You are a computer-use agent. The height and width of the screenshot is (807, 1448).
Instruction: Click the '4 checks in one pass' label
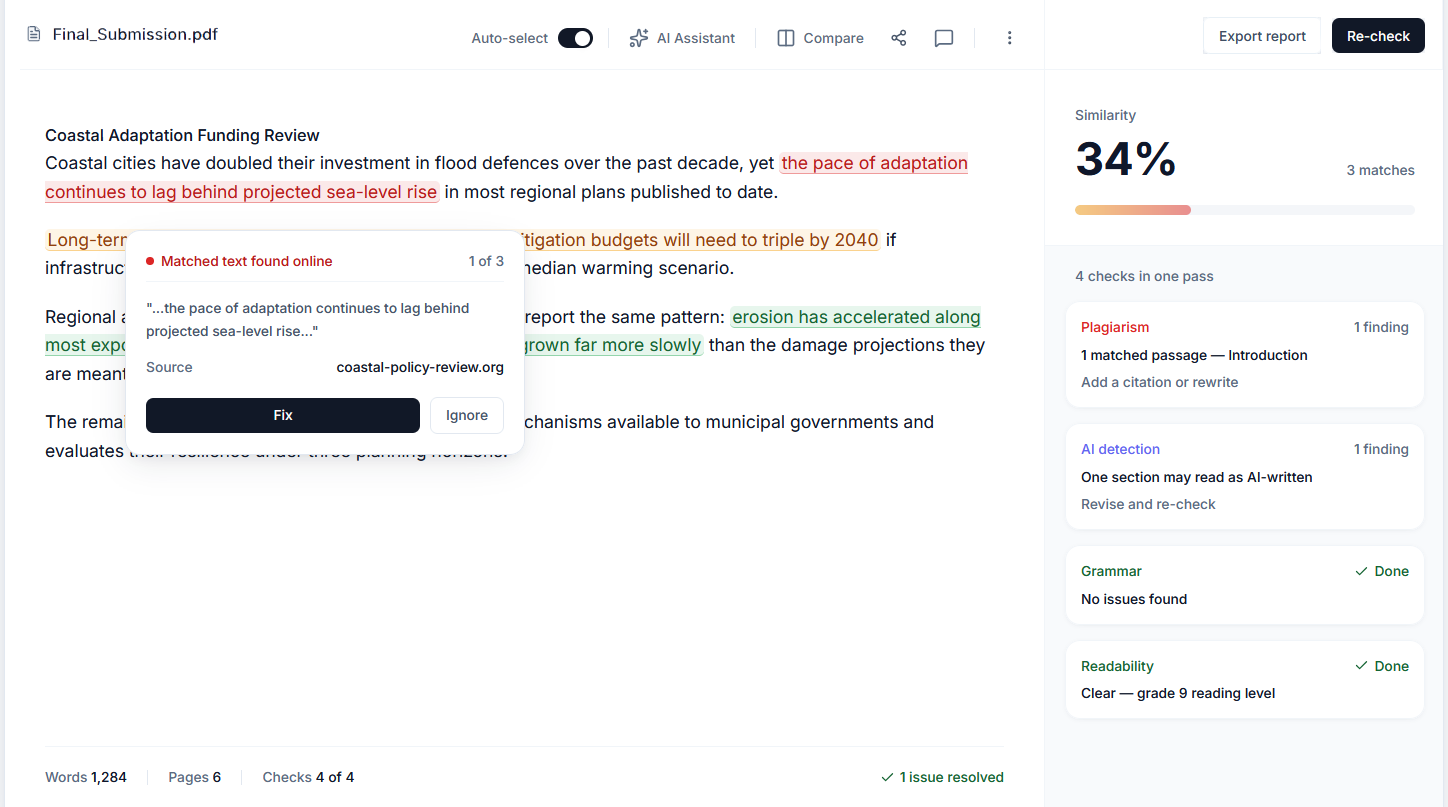point(1144,276)
